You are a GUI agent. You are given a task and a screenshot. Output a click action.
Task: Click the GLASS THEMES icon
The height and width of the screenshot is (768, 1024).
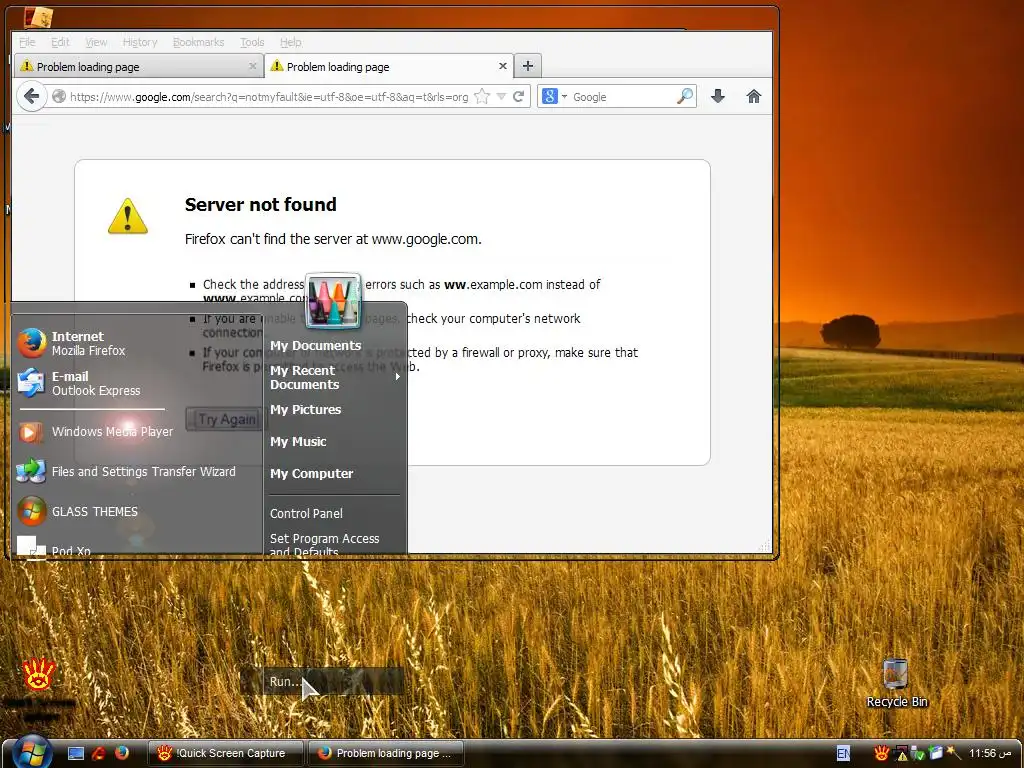[x=31, y=511]
